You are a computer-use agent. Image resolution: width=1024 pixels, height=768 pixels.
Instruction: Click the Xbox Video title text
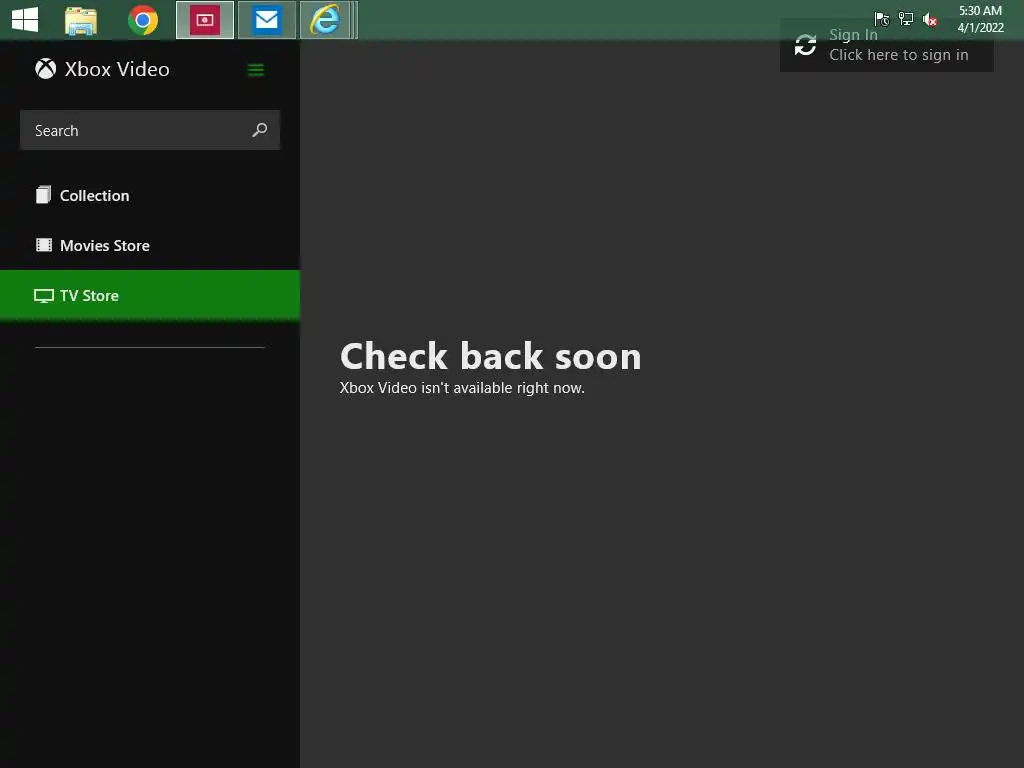click(x=117, y=69)
